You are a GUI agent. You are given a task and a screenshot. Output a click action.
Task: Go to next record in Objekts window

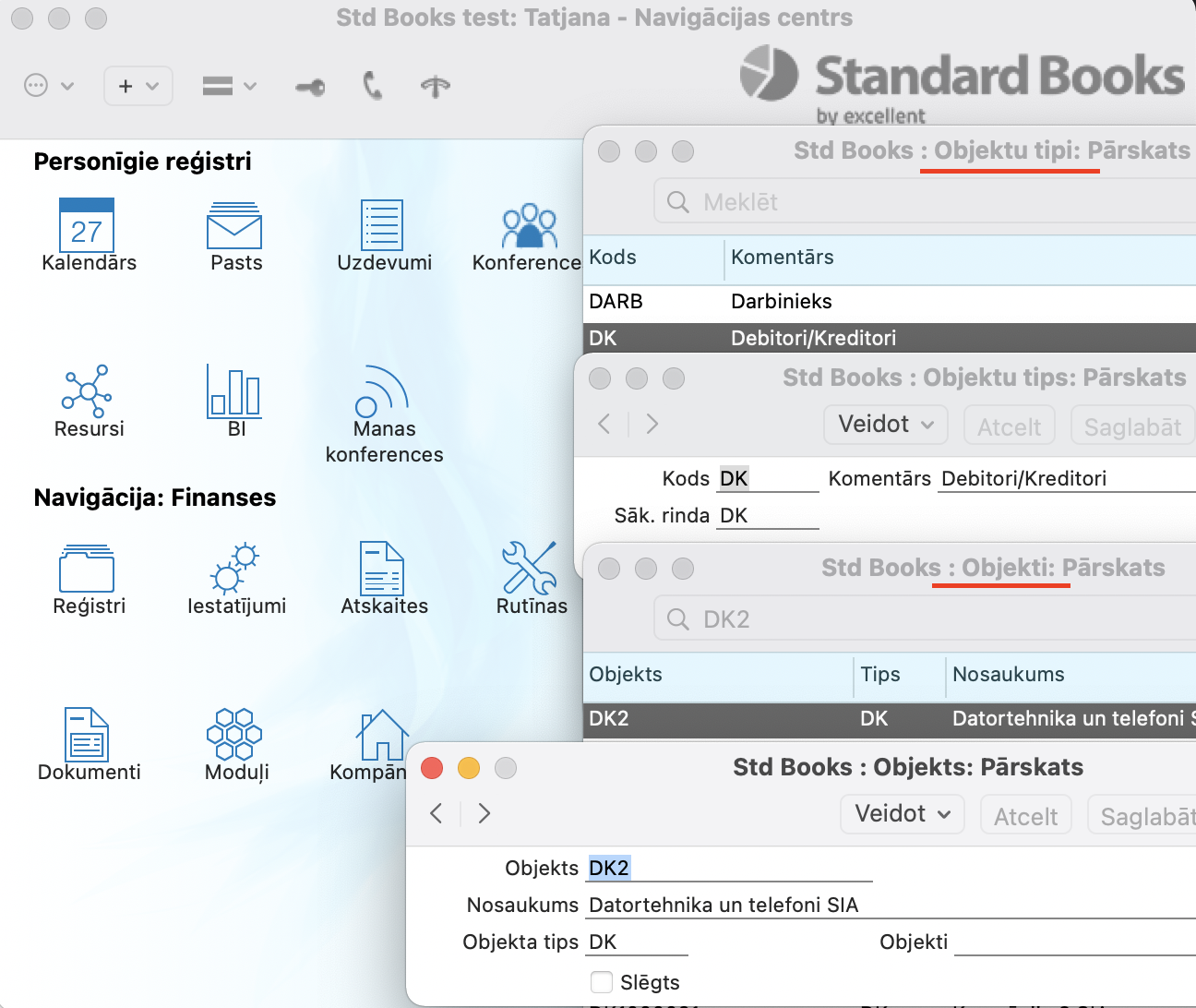484,813
